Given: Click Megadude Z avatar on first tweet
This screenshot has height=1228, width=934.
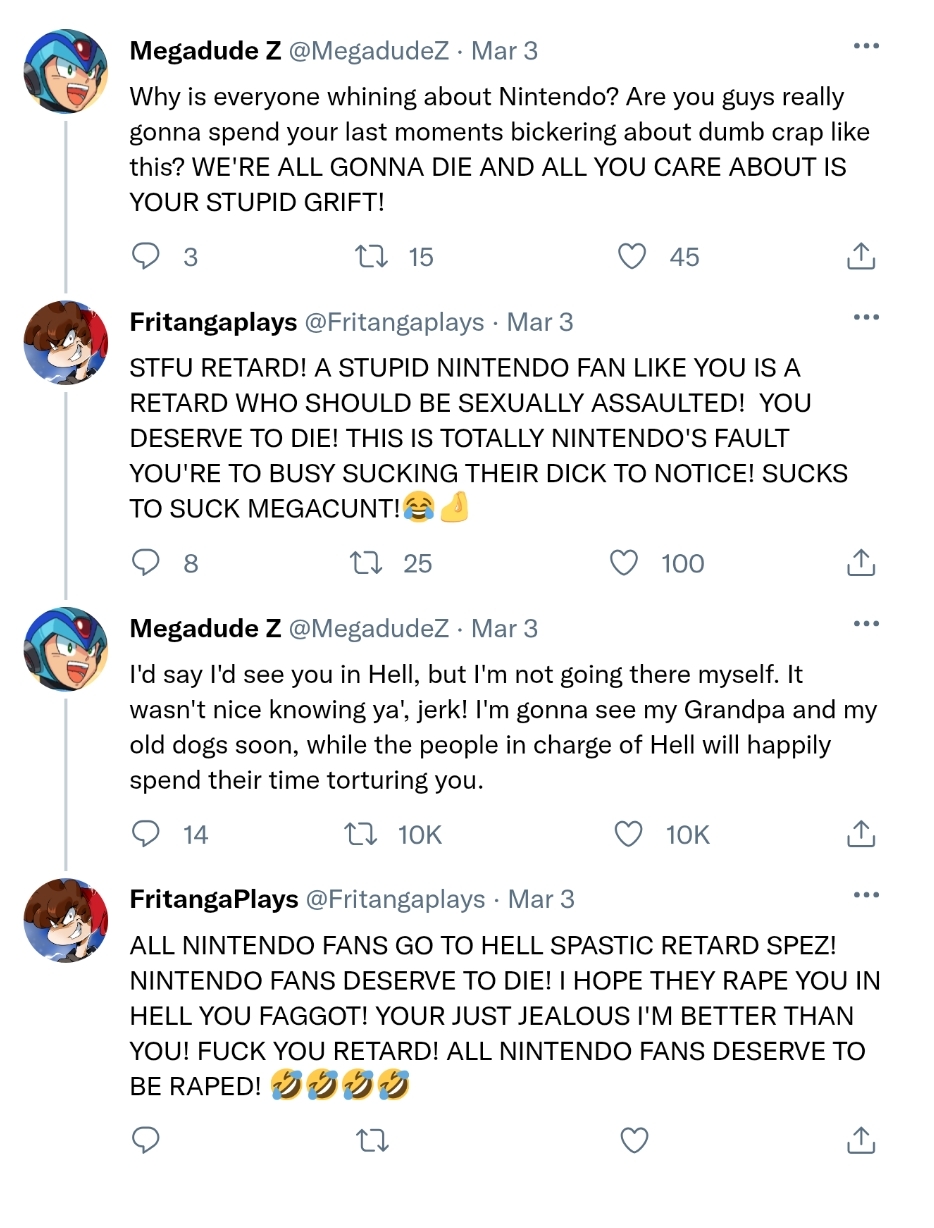Looking at the screenshot, I should [66, 70].
